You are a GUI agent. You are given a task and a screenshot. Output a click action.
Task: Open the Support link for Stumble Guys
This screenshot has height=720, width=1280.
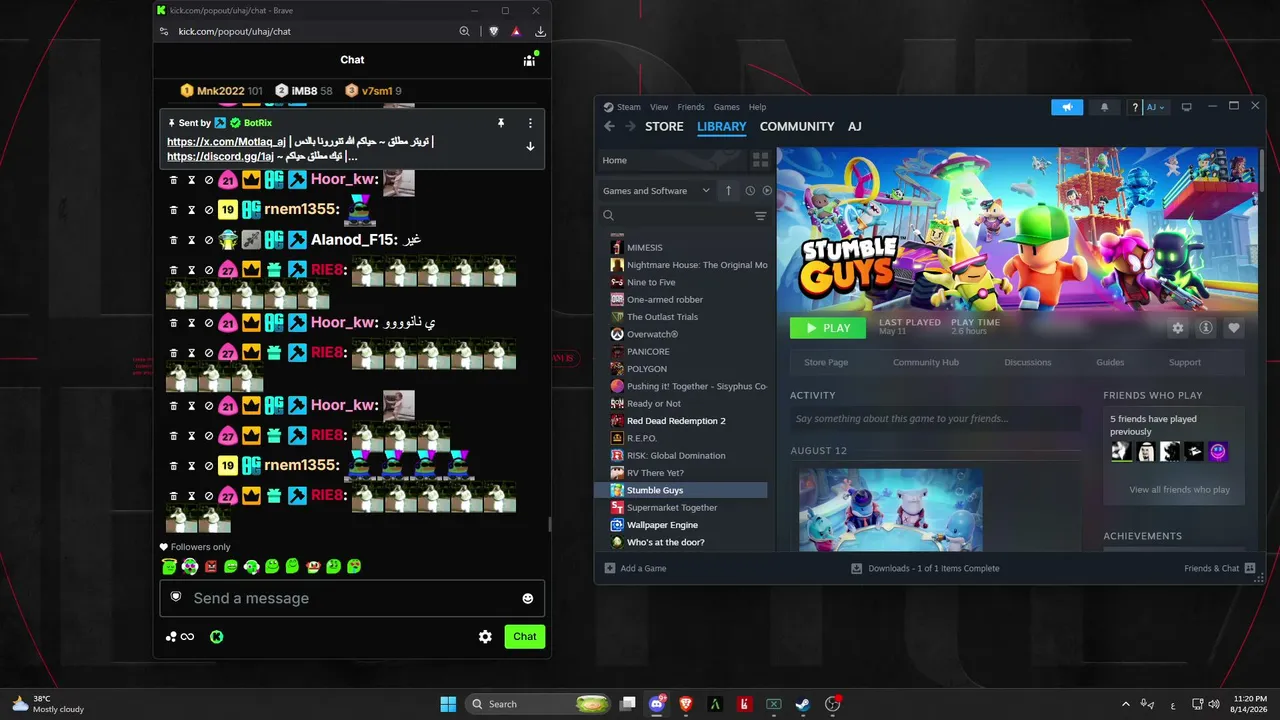[x=1185, y=362]
